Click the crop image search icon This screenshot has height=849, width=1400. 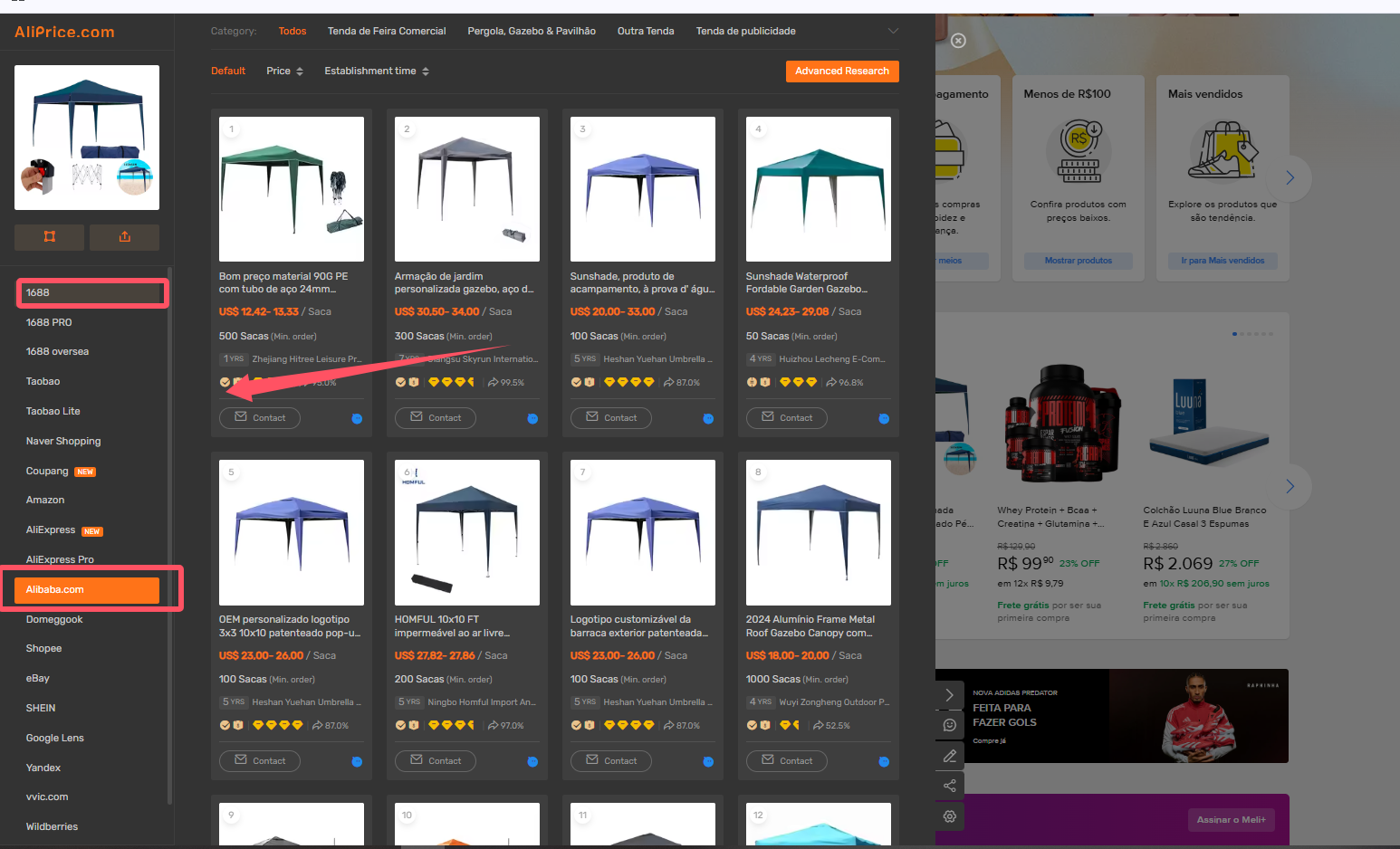(x=50, y=237)
